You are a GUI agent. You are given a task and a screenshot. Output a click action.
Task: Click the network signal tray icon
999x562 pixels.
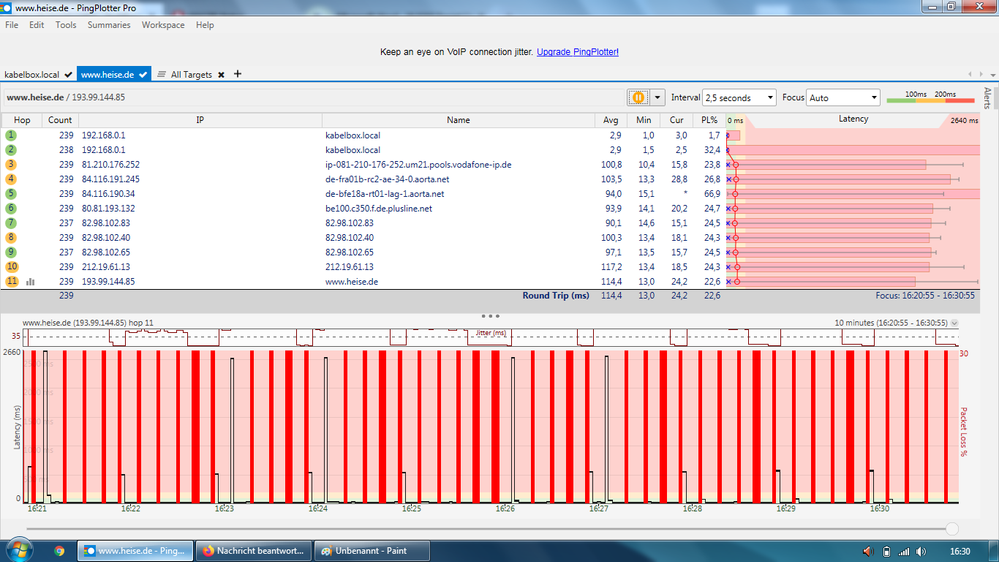[903, 552]
